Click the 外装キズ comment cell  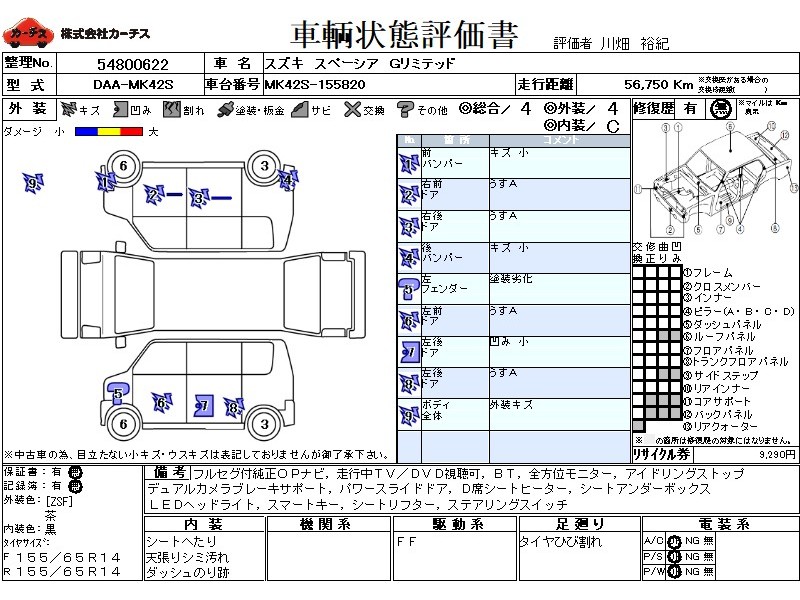tap(560, 415)
